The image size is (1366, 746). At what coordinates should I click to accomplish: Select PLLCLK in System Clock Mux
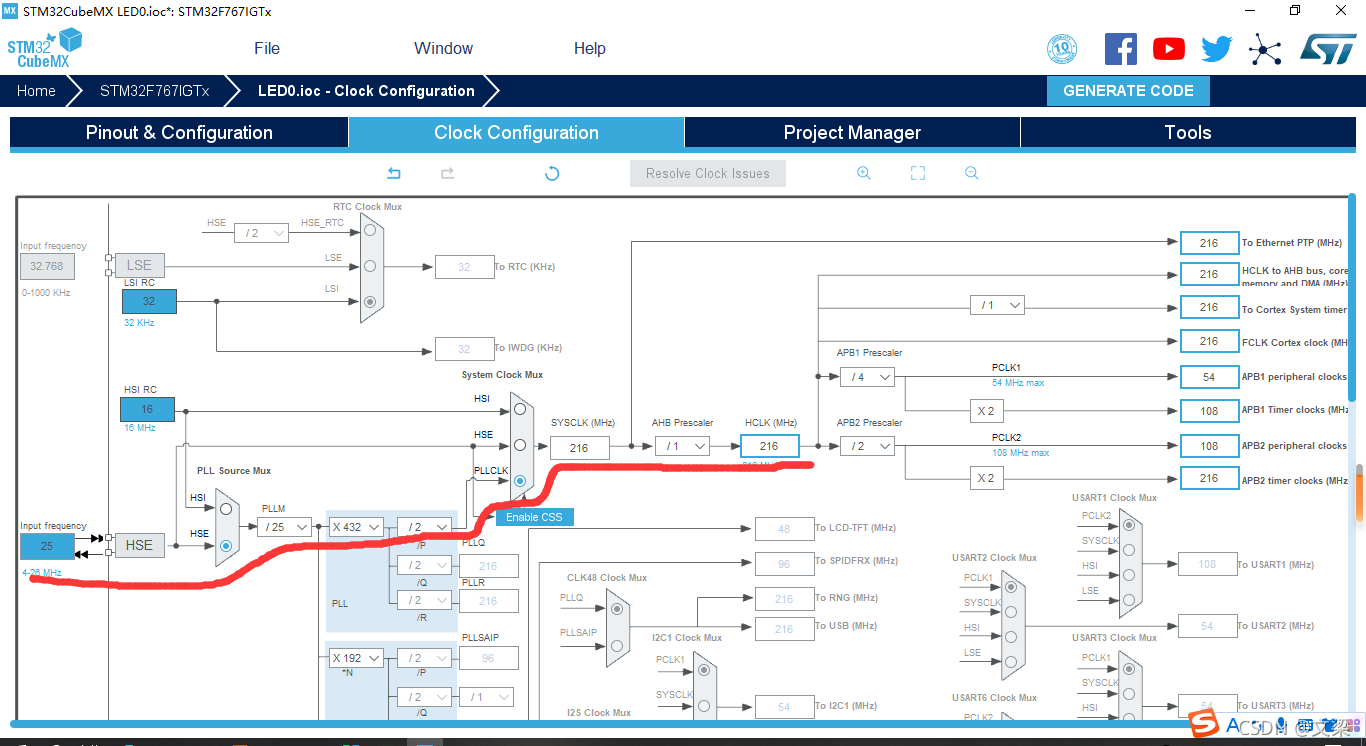tap(520, 481)
